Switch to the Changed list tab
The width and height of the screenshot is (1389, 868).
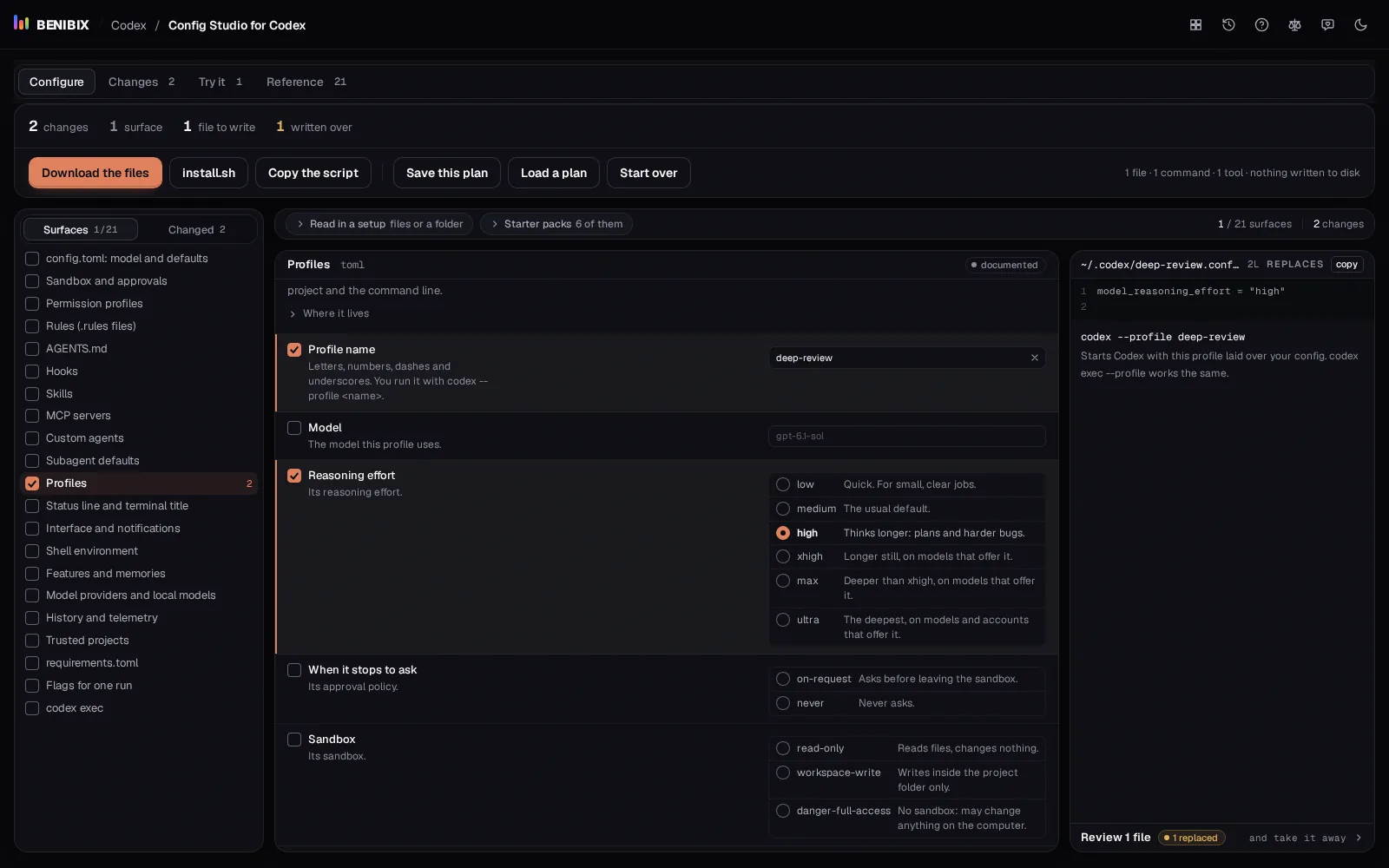[x=197, y=229]
